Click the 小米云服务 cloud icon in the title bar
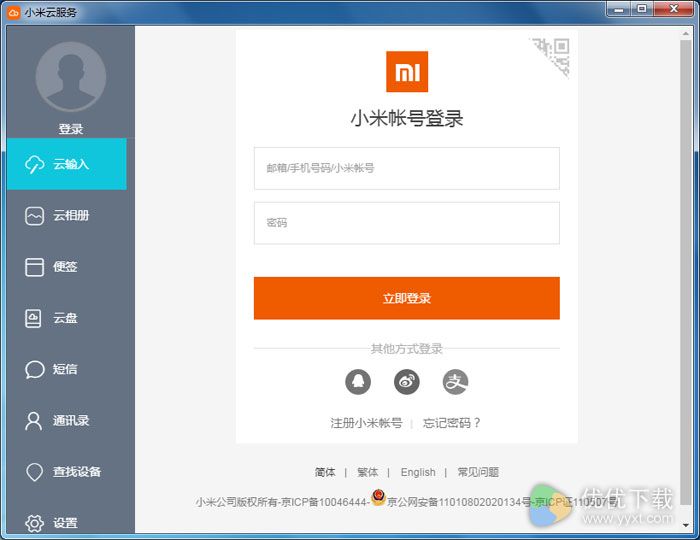The image size is (700, 540). point(14,12)
